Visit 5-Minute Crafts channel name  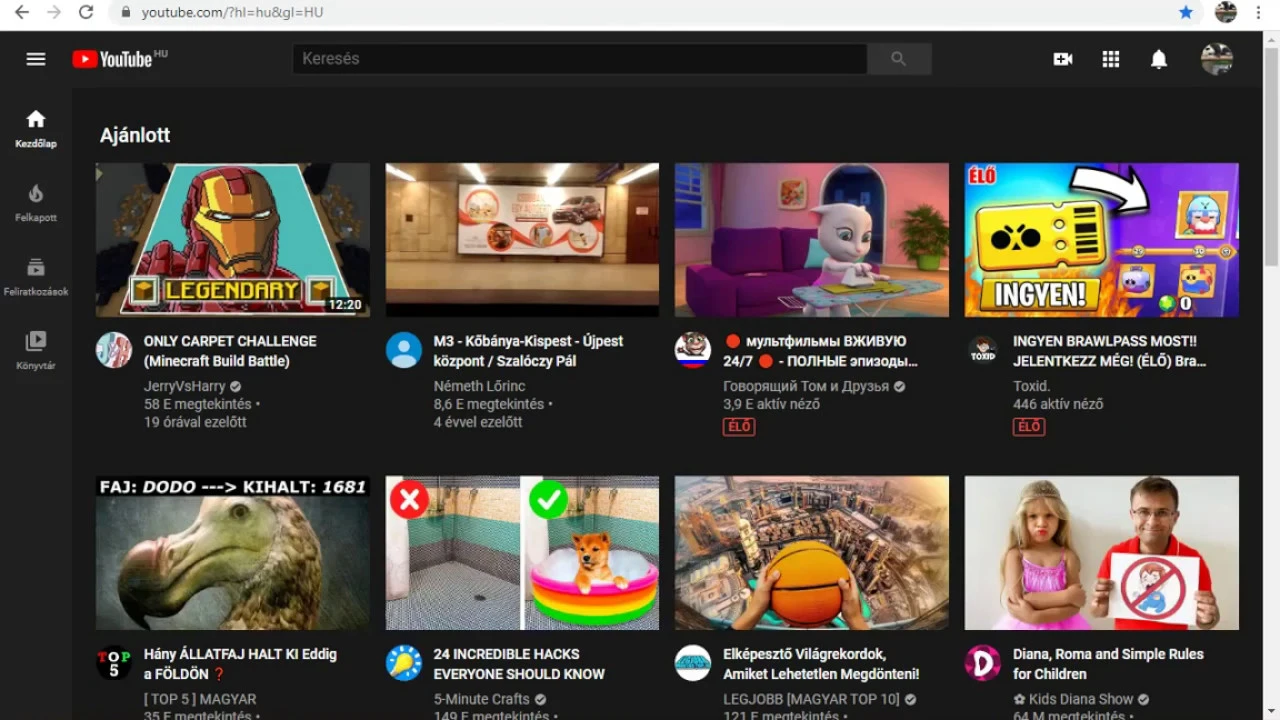pyautogui.click(x=482, y=699)
